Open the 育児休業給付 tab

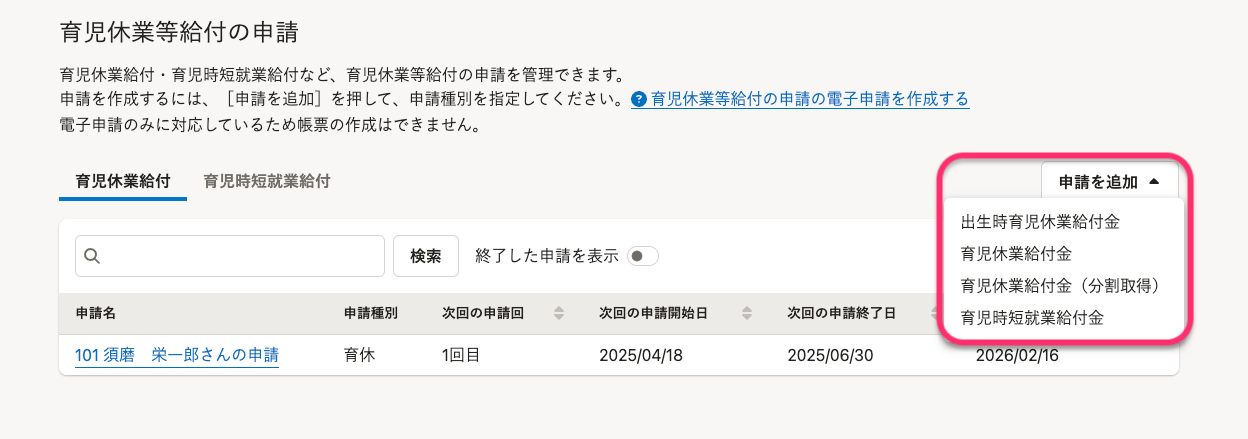point(123,182)
